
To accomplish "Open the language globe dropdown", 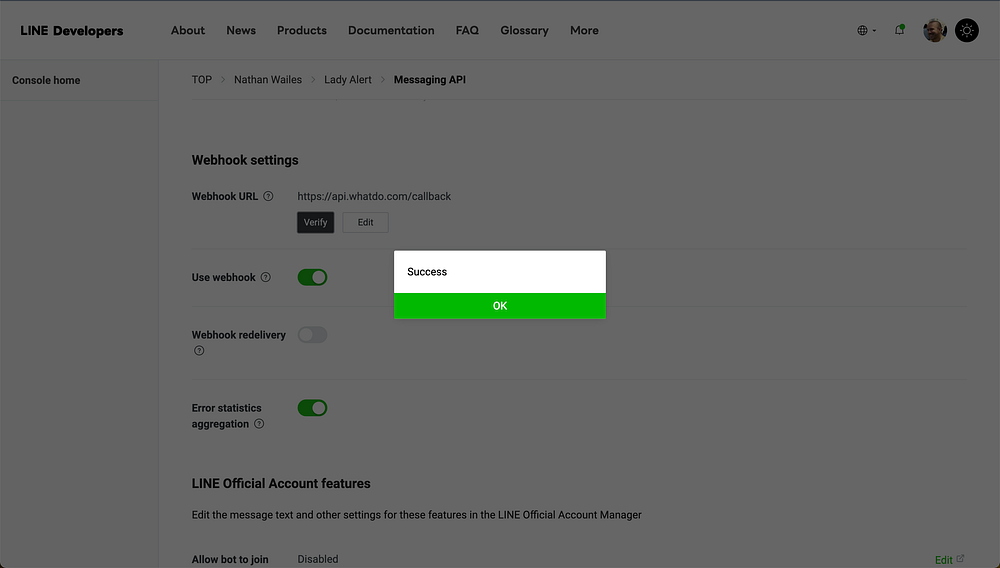I will click(x=866, y=31).
